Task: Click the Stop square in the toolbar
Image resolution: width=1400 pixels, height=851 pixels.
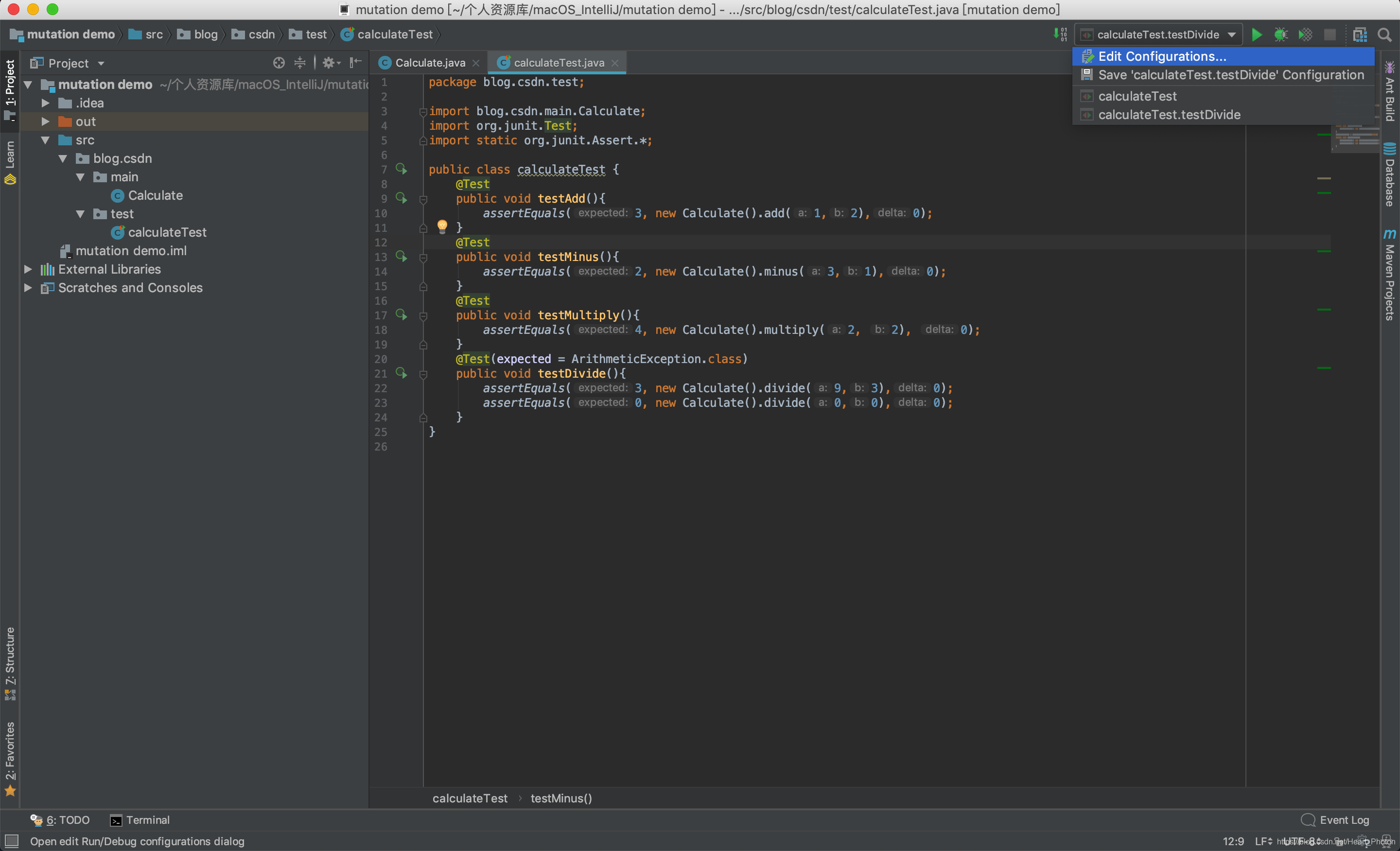Action: 1330,35
